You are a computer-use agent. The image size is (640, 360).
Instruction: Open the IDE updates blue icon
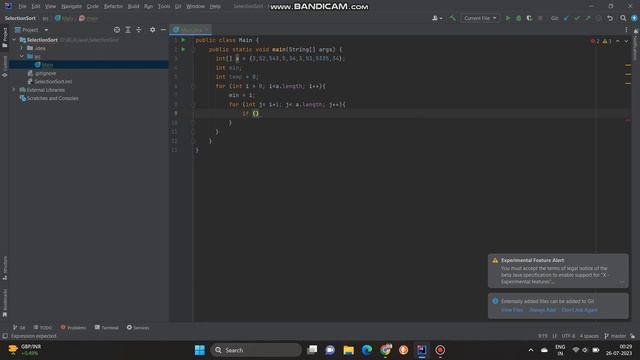[634, 18]
